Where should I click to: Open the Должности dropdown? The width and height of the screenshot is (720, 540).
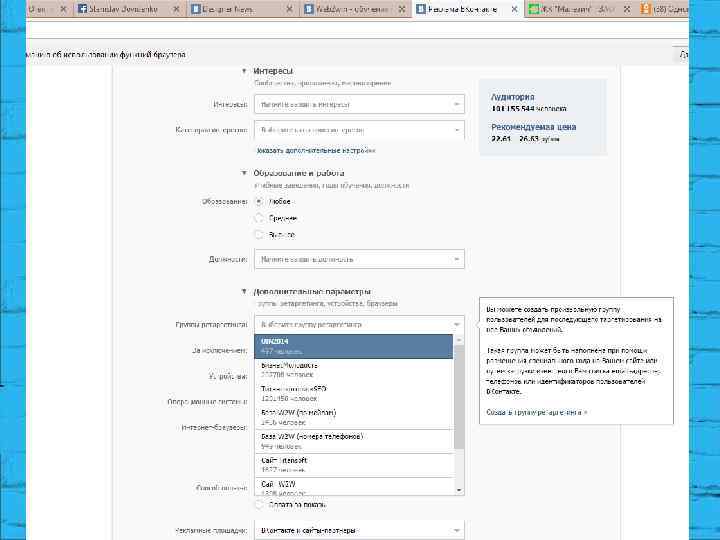pyautogui.click(x=360, y=259)
